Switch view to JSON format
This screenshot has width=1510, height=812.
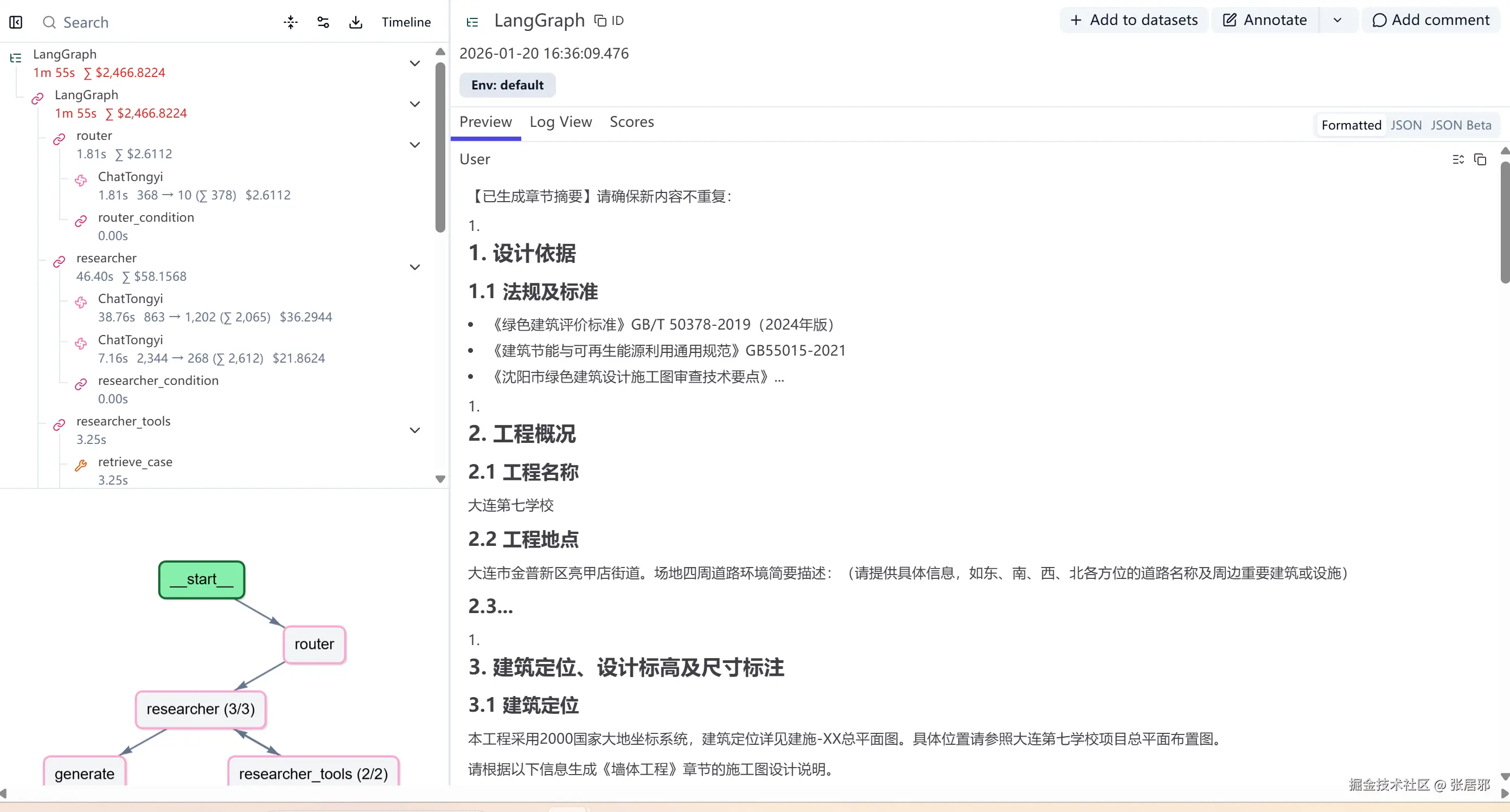coord(1406,125)
